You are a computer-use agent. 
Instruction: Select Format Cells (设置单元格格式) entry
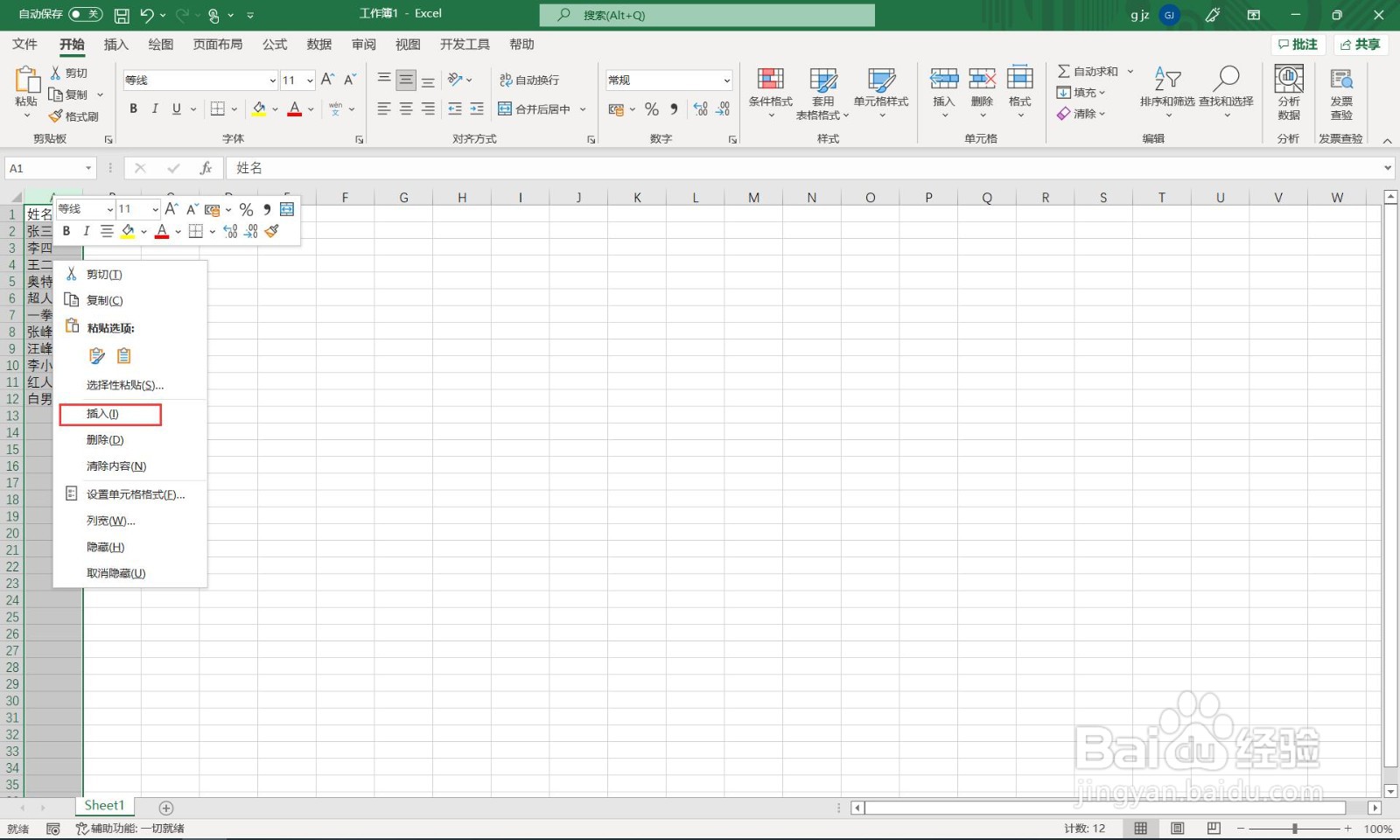click(130, 494)
